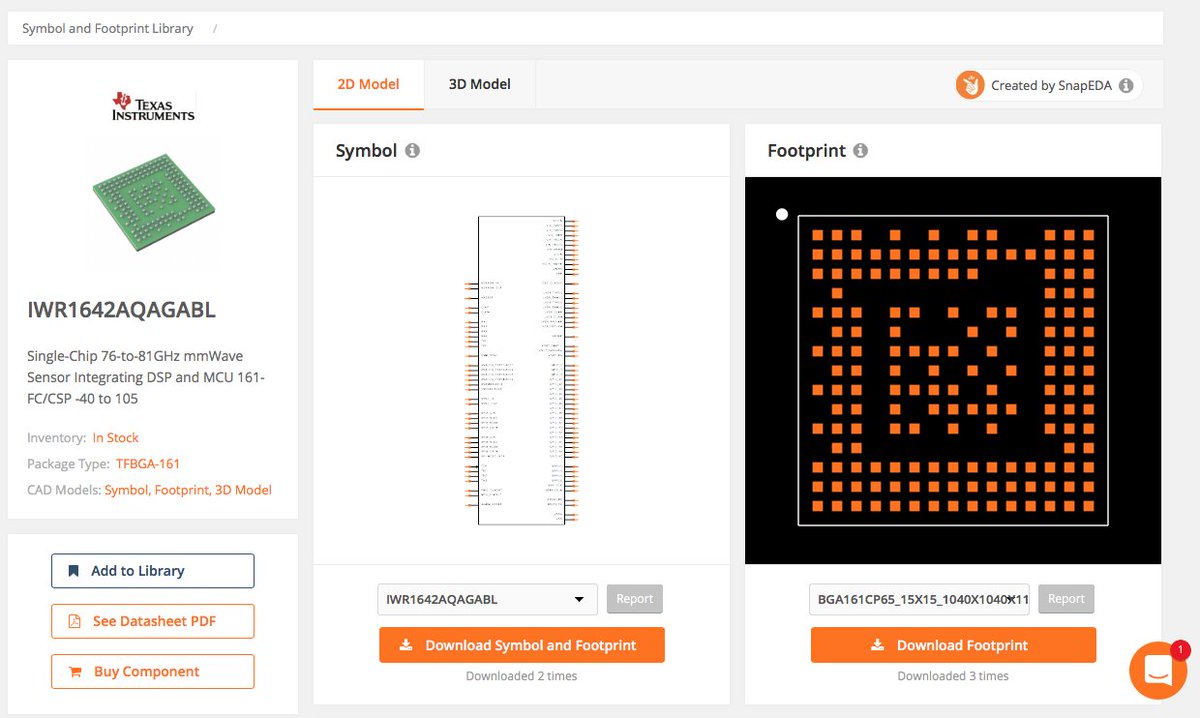Open the chat support bubble
Image resolution: width=1200 pixels, height=718 pixels.
pos(1158,670)
